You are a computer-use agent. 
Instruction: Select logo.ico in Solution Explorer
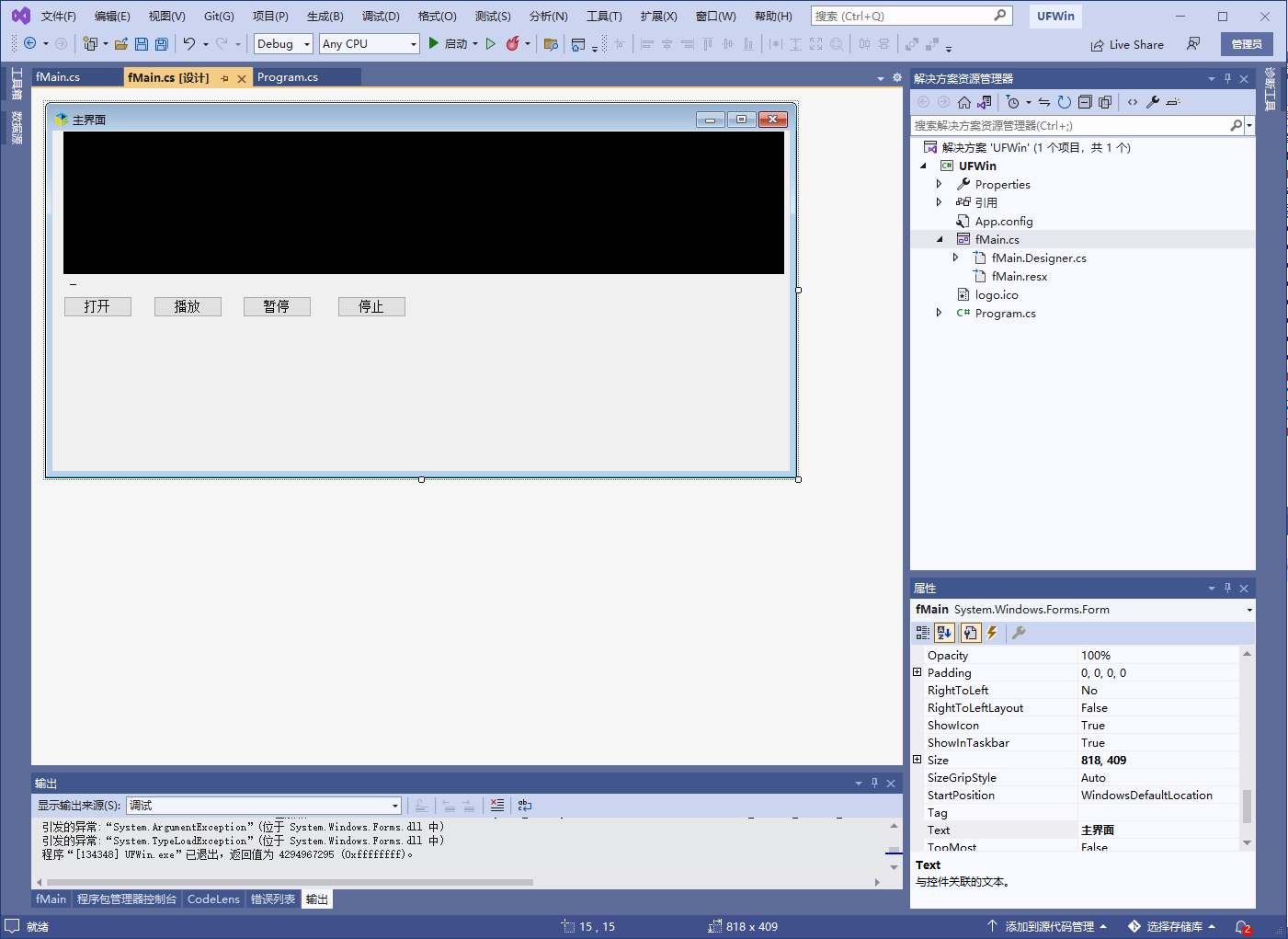click(x=996, y=294)
